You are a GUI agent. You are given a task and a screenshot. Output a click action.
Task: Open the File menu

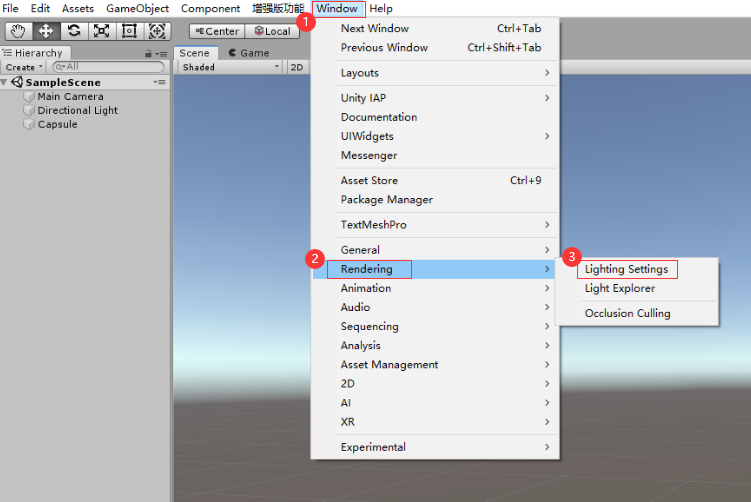(10, 9)
